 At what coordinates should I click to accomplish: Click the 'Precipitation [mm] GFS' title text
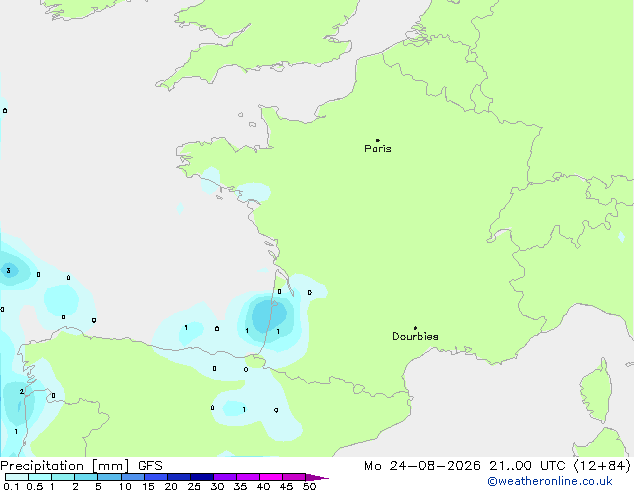coord(81,466)
